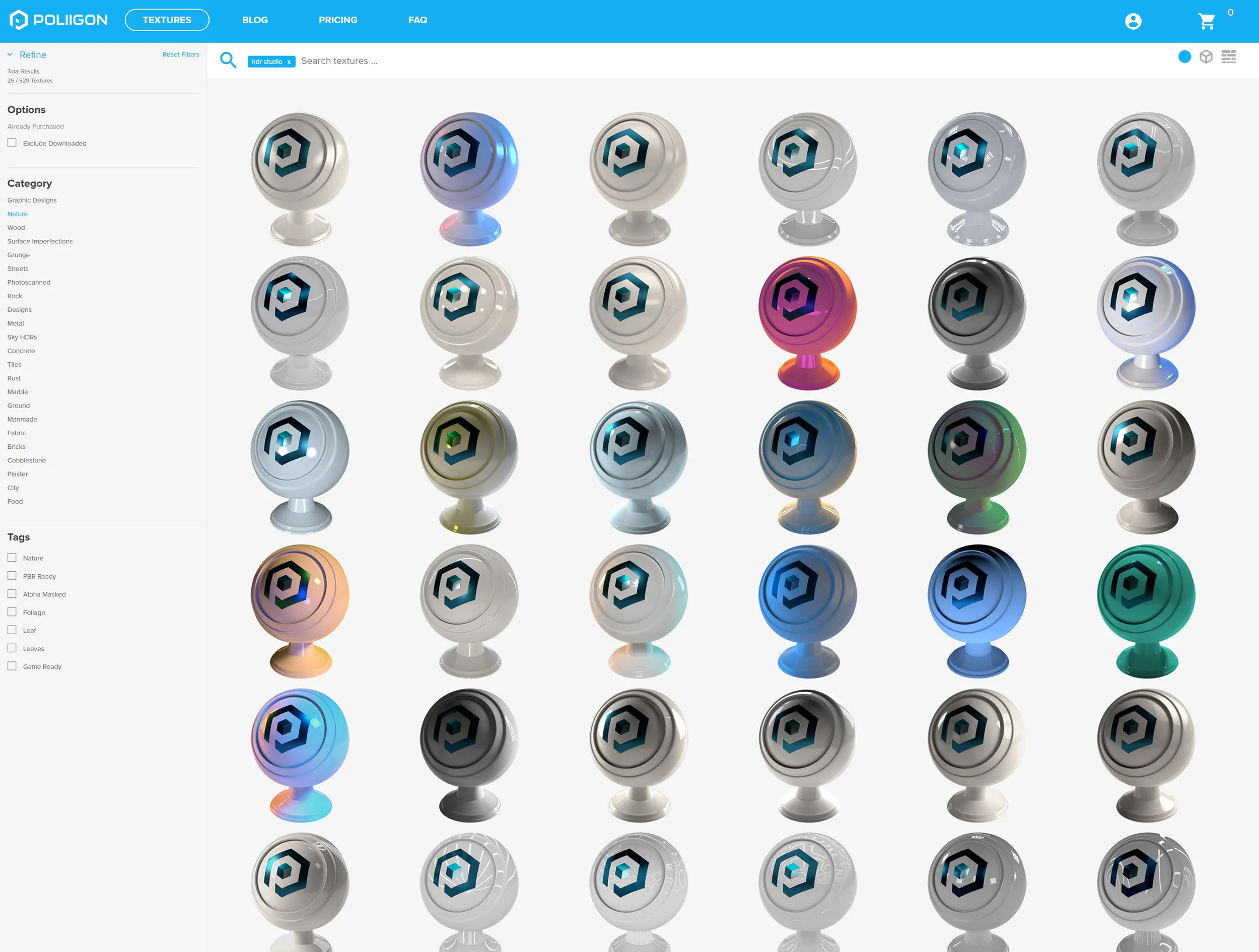Toggle Exclude Downloaded checkbox
1259x952 pixels.
point(12,143)
